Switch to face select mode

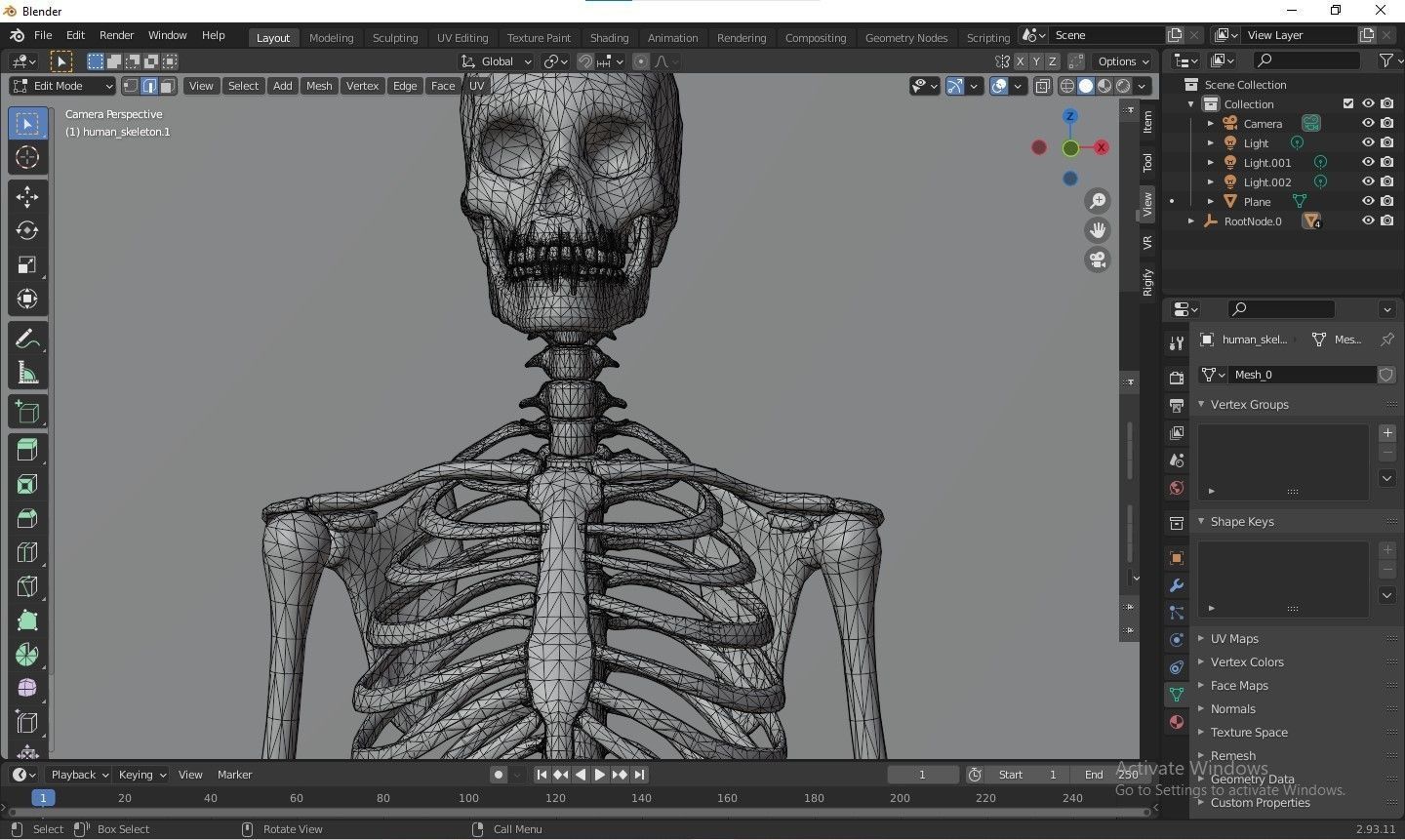click(x=168, y=86)
